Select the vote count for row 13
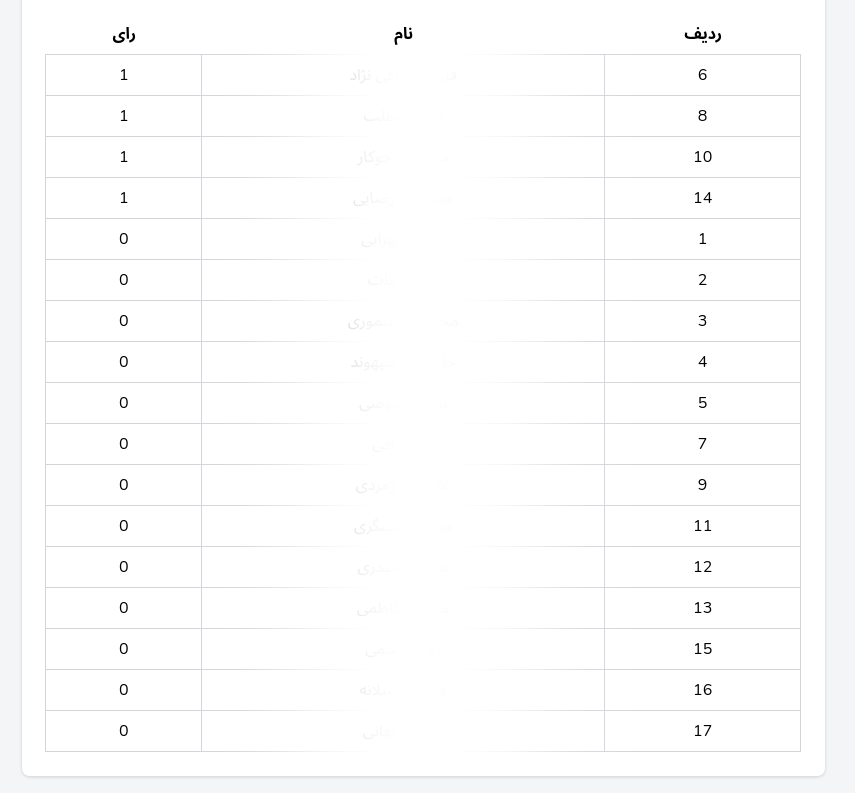 coord(124,608)
